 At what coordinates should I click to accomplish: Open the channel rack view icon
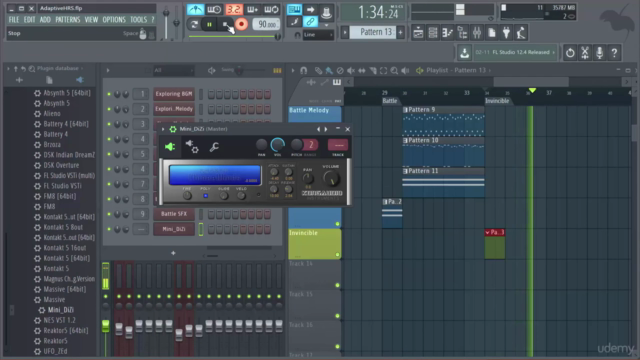(433, 33)
